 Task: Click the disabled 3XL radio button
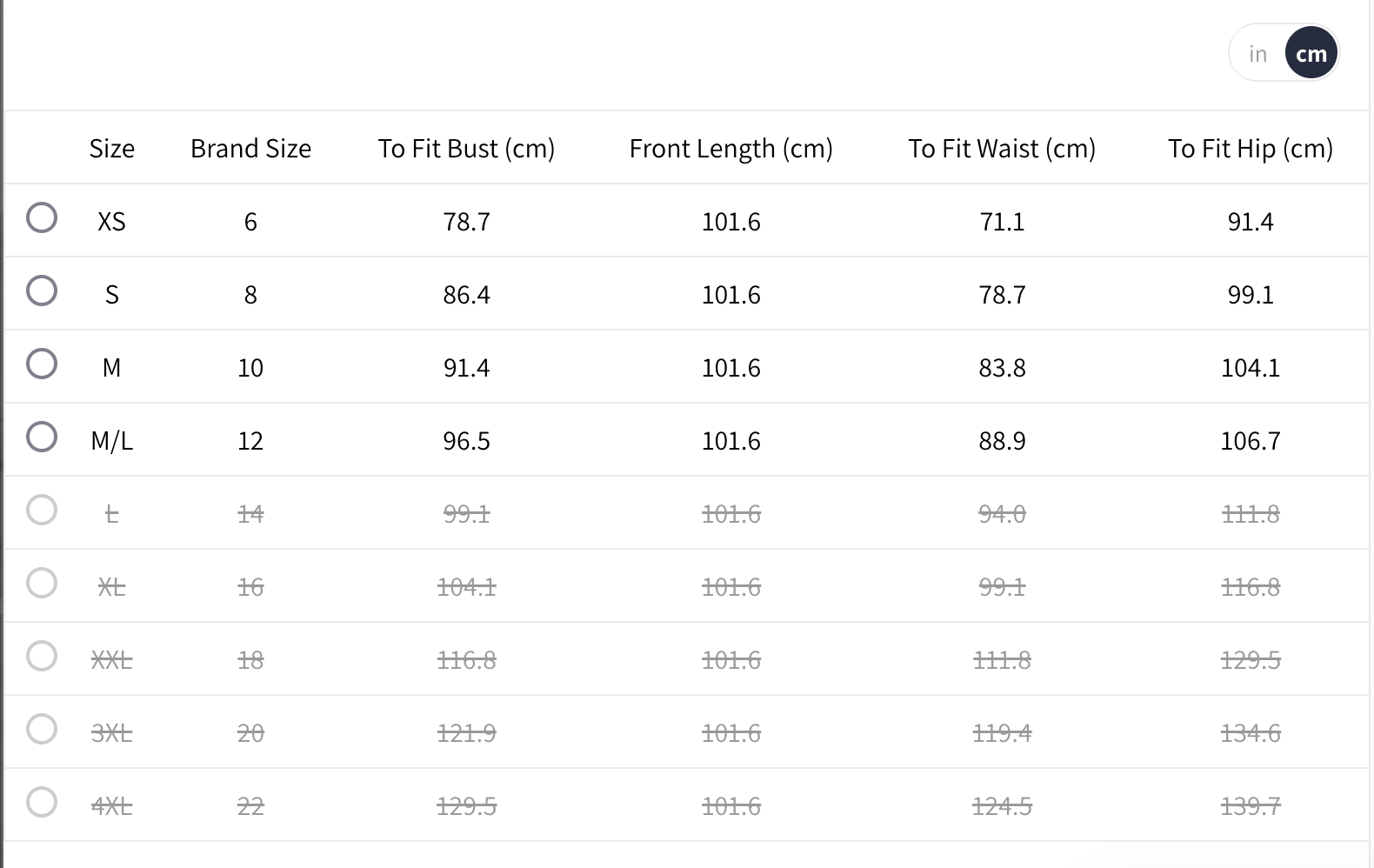[x=42, y=729]
